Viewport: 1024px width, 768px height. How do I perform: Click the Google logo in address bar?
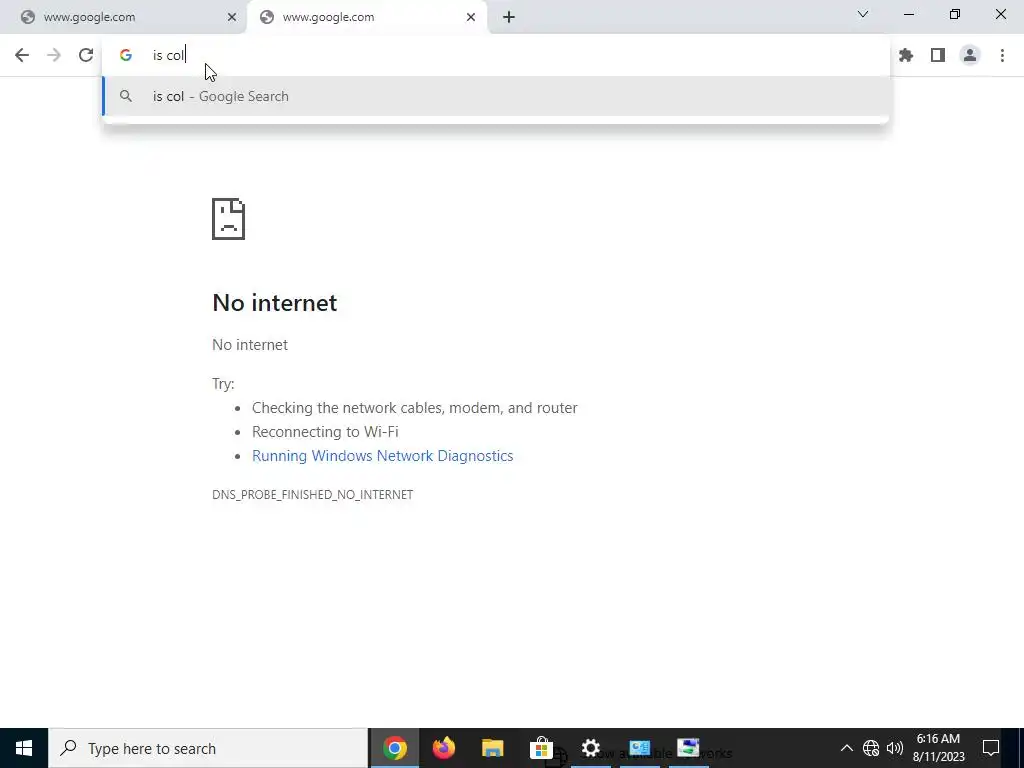(126, 55)
